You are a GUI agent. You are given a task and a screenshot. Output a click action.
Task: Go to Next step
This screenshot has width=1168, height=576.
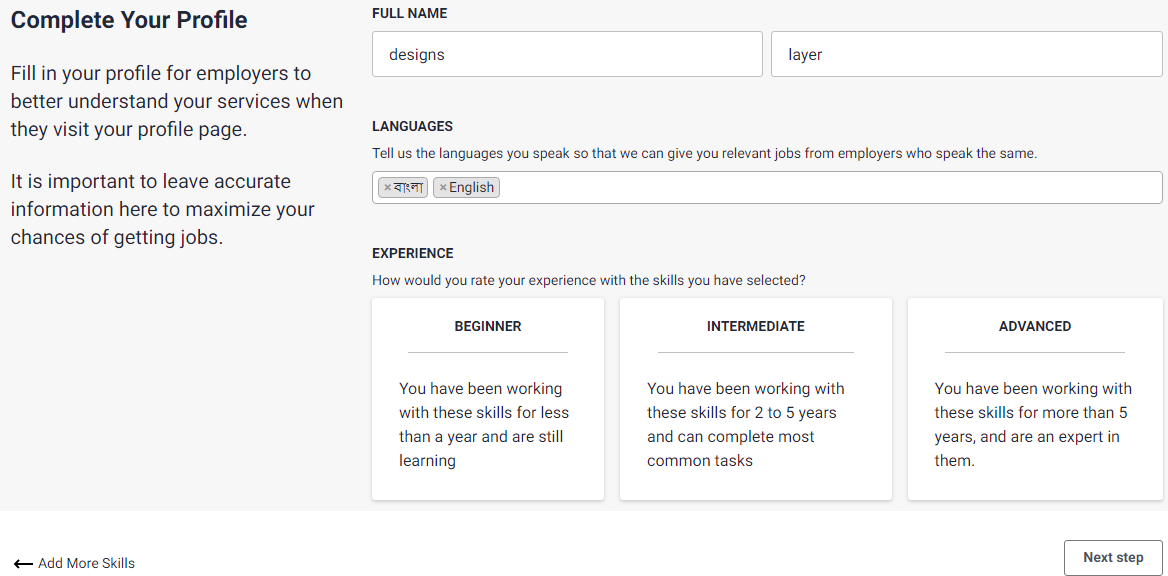click(1113, 557)
